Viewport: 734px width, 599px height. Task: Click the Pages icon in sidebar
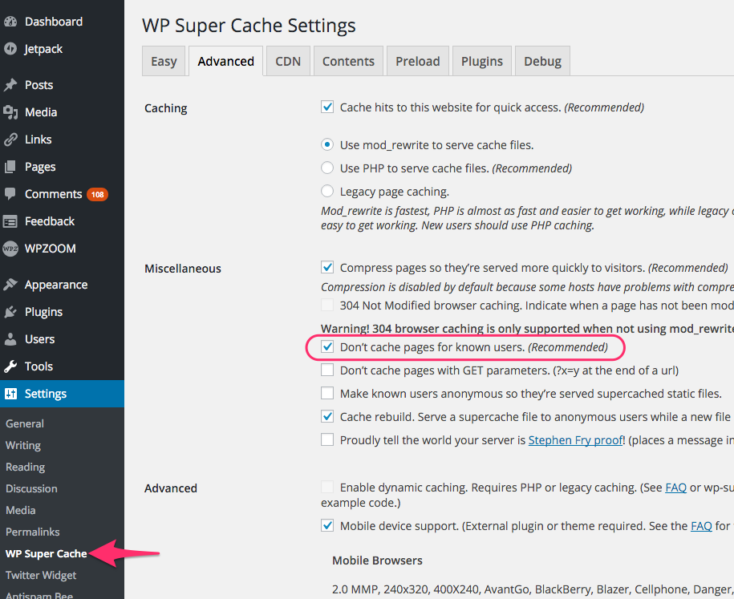point(10,167)
